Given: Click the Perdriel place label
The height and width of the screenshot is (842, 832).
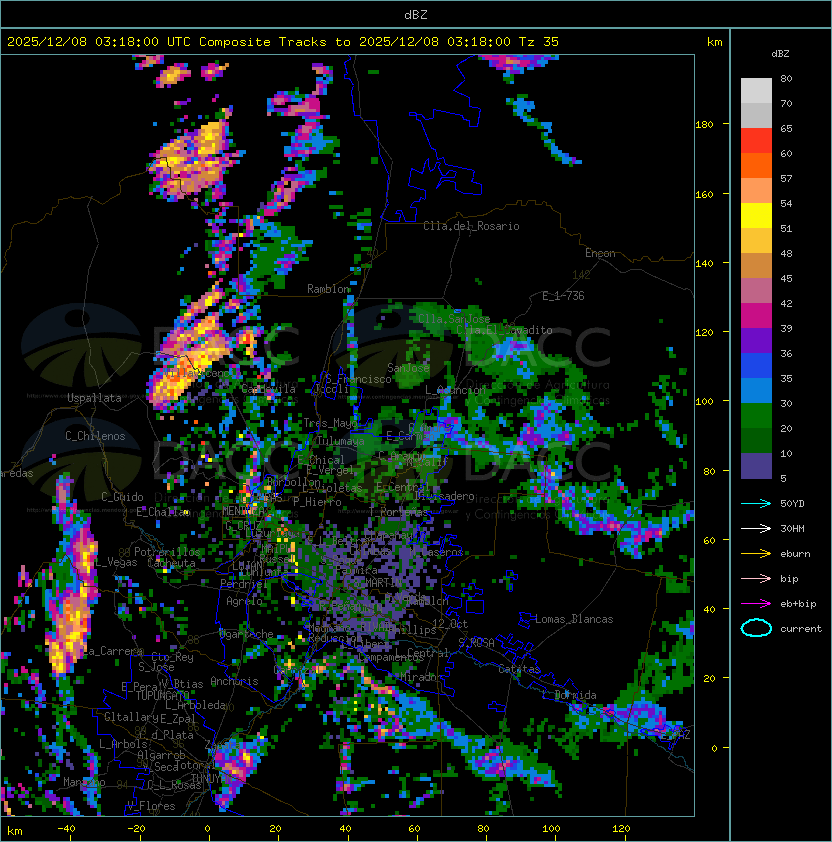Looking at the screenshot, I should [243, 583].
